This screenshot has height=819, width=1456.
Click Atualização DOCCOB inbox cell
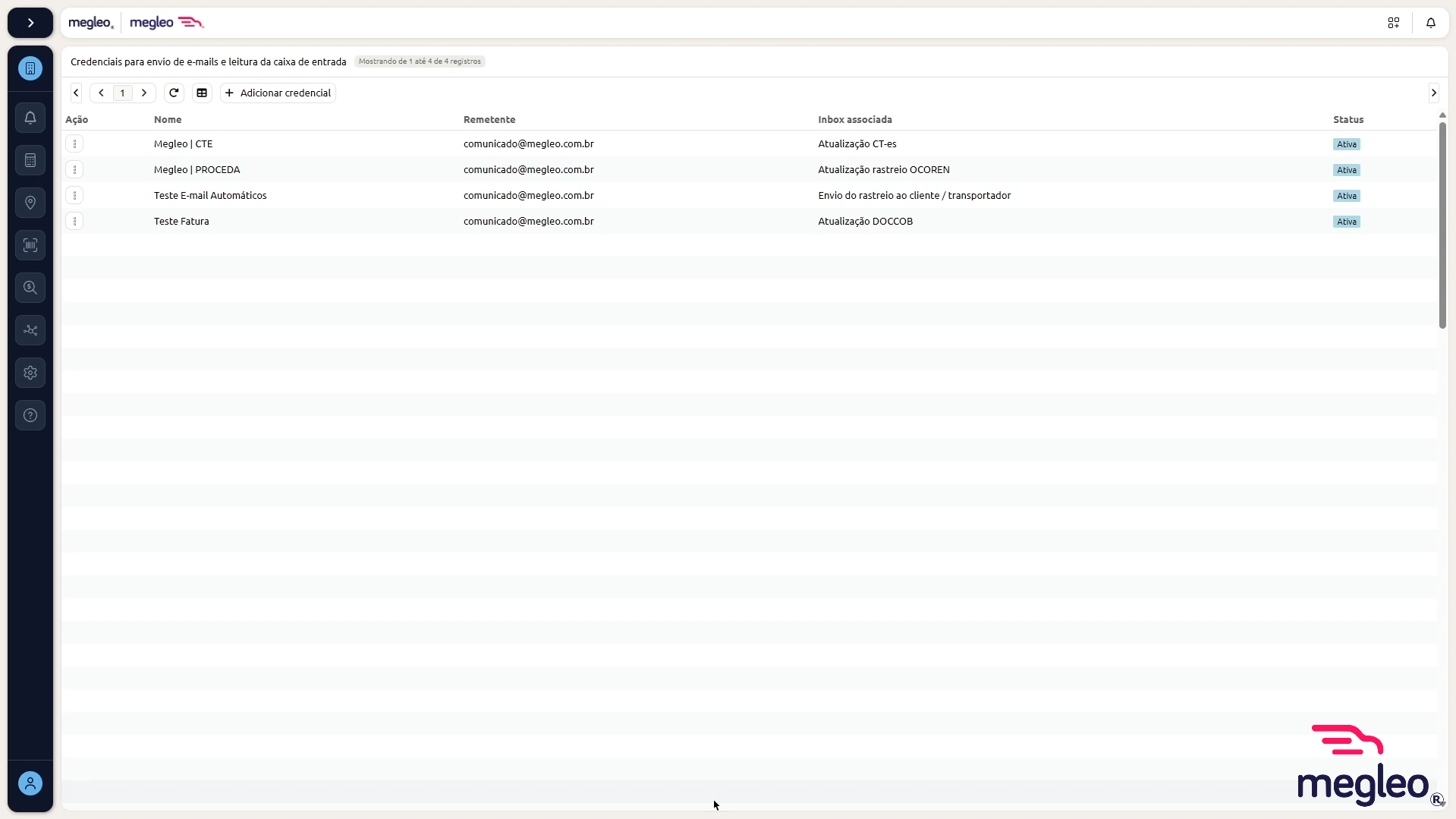[x=866, y=221]
